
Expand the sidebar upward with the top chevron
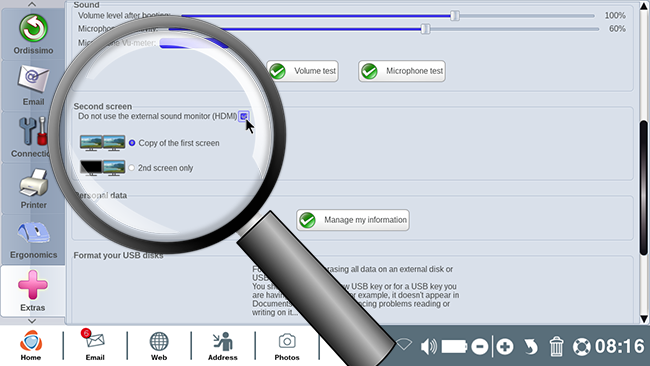(x=32, y=4)
